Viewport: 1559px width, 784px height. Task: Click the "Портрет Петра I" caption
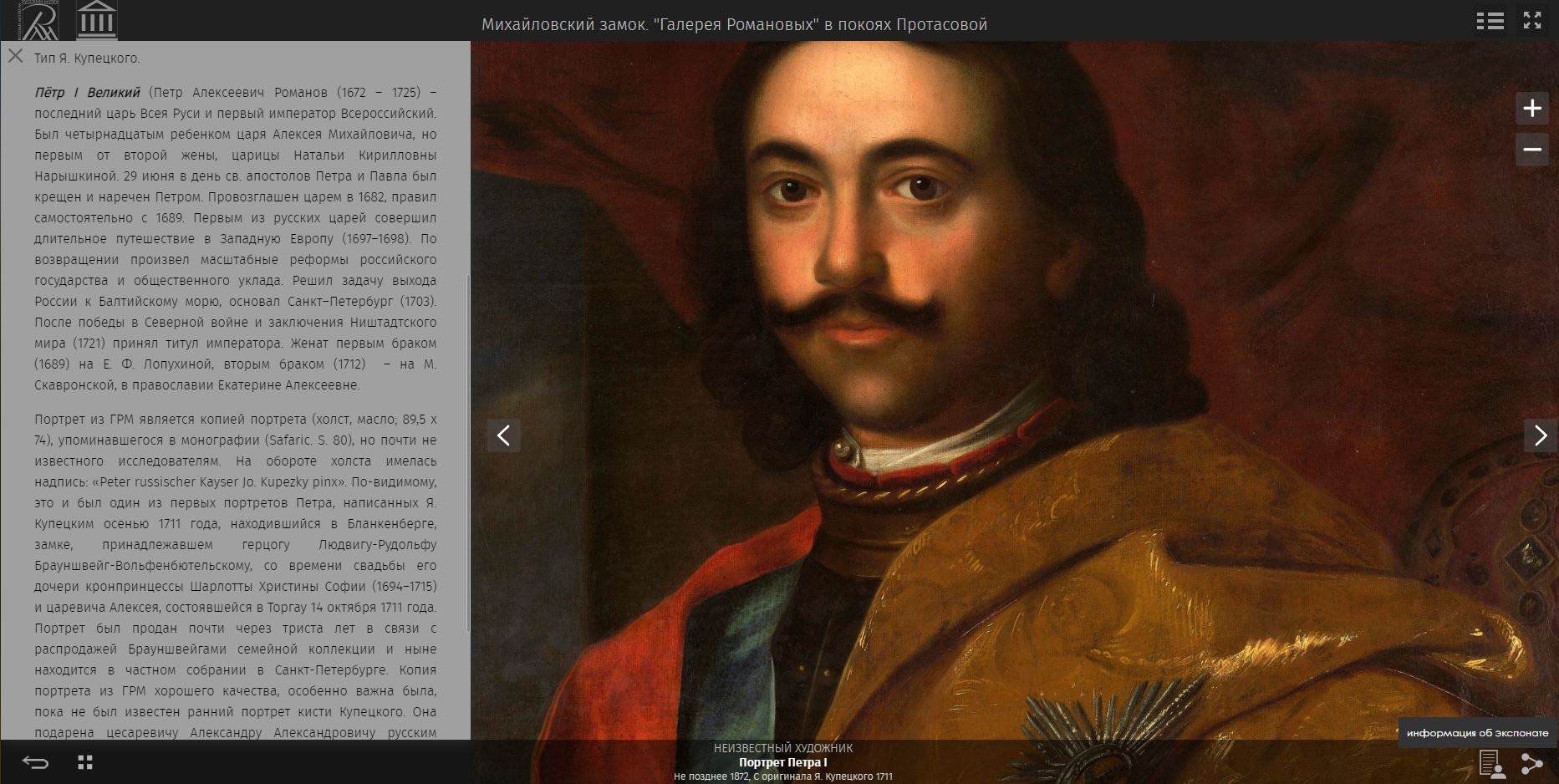782,762
